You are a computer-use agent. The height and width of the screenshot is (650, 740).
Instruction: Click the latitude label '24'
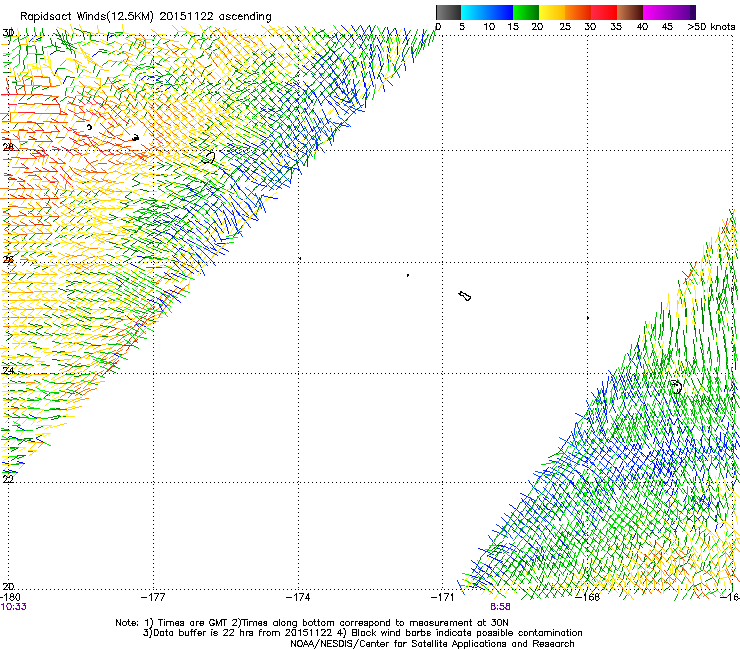pos(8,371)
